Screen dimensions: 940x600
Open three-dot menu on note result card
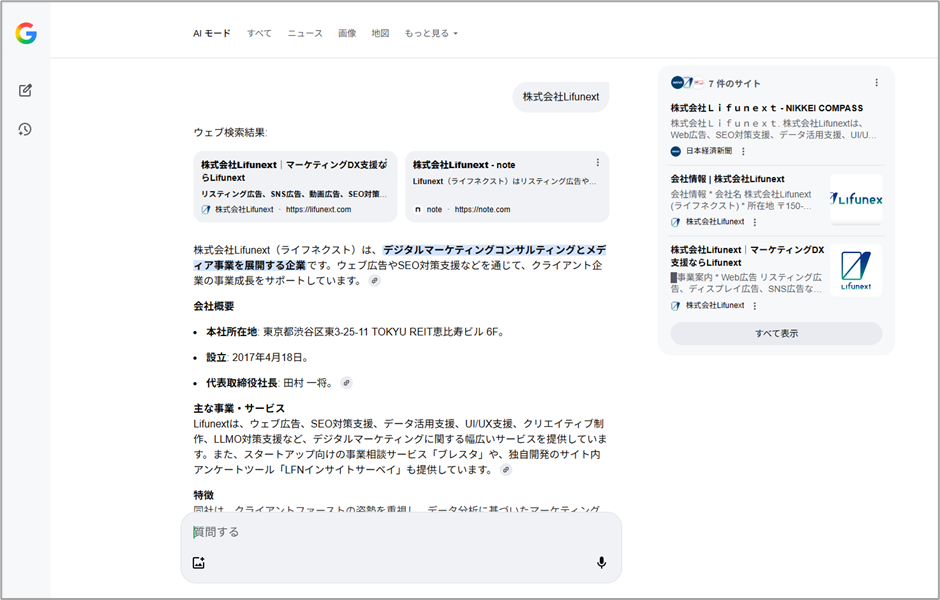click(x=598, y=163)
